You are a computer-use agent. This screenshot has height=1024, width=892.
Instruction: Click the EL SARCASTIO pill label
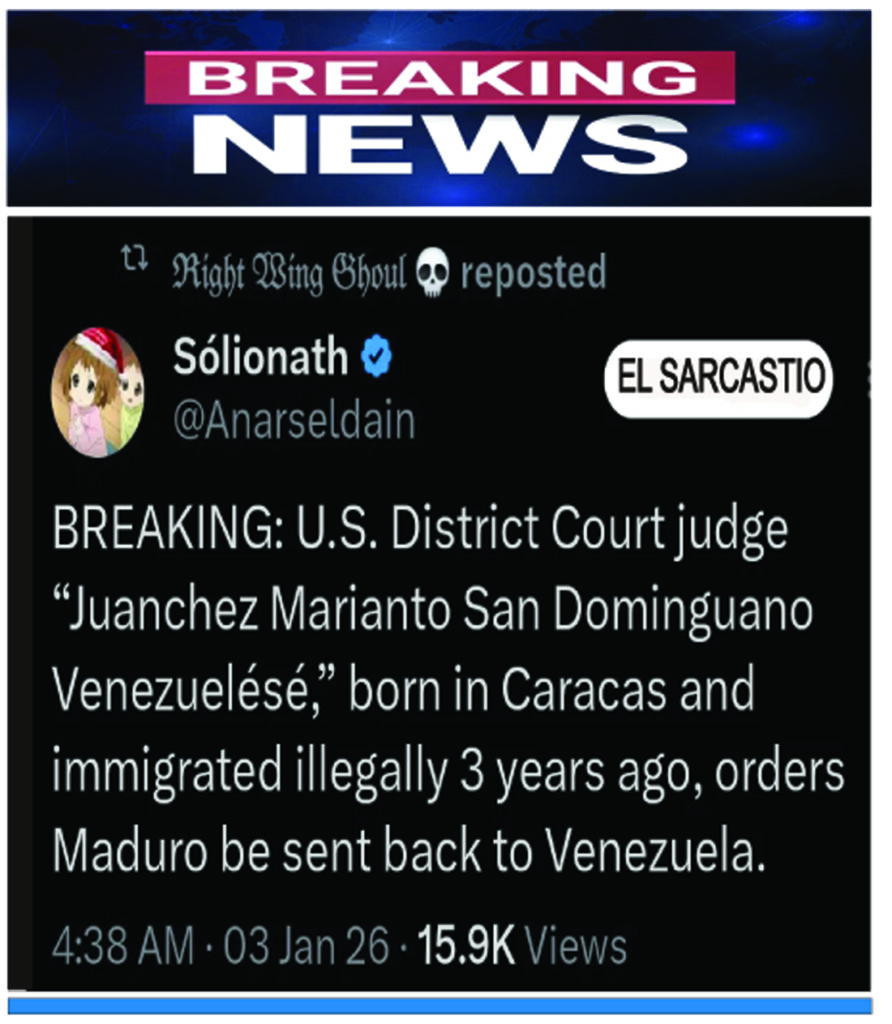pyautogui.click(x=718, y=378)
